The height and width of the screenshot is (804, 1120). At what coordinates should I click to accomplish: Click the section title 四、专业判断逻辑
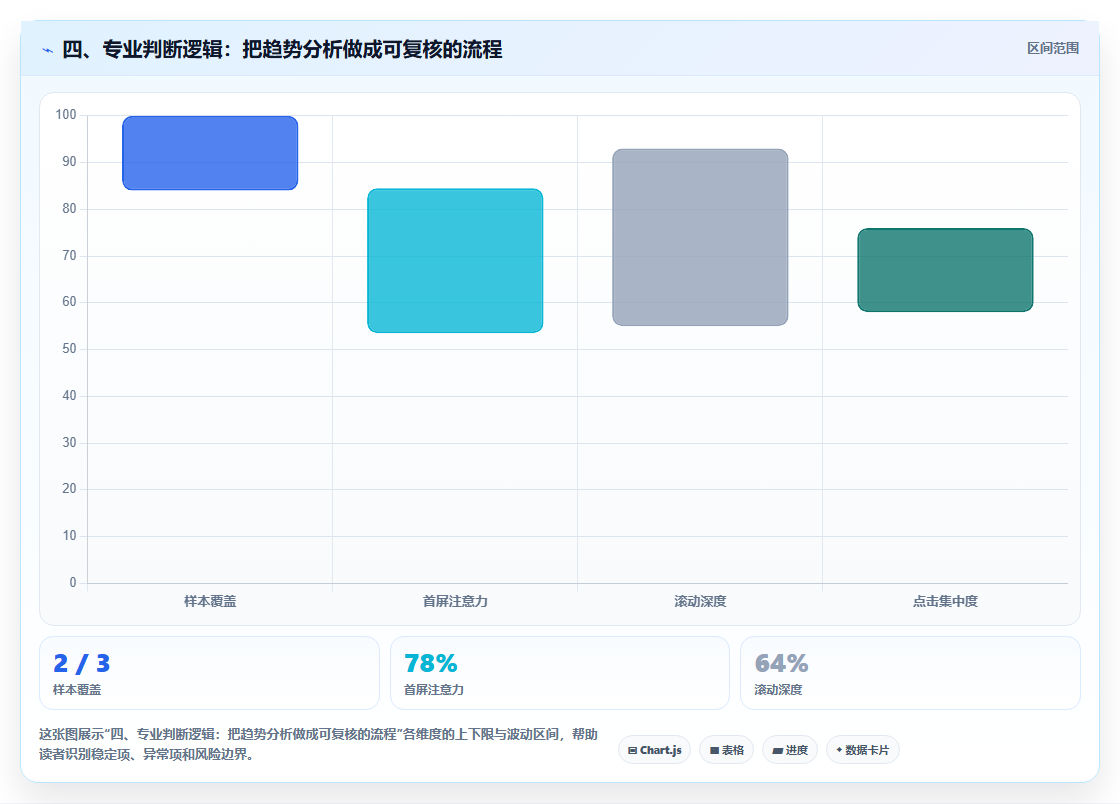(x=282, y=49)
